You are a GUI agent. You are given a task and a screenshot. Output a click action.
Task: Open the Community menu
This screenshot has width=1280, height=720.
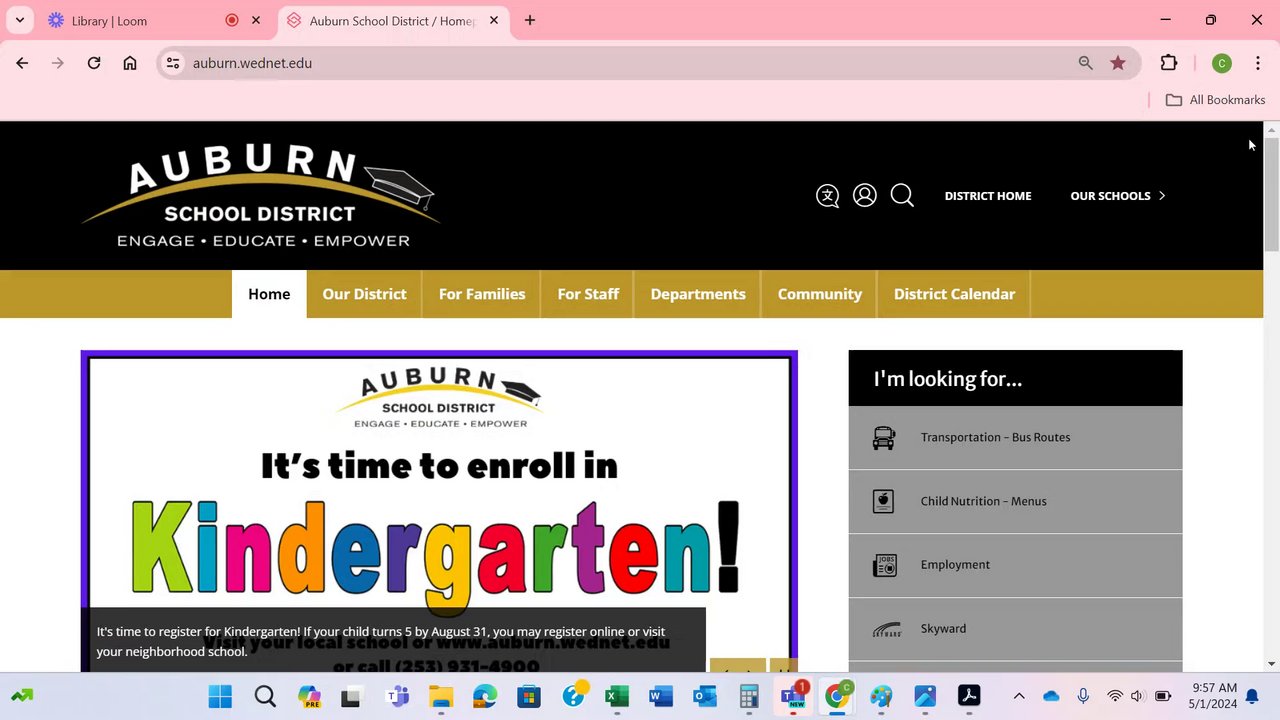(x=820, y=294)
